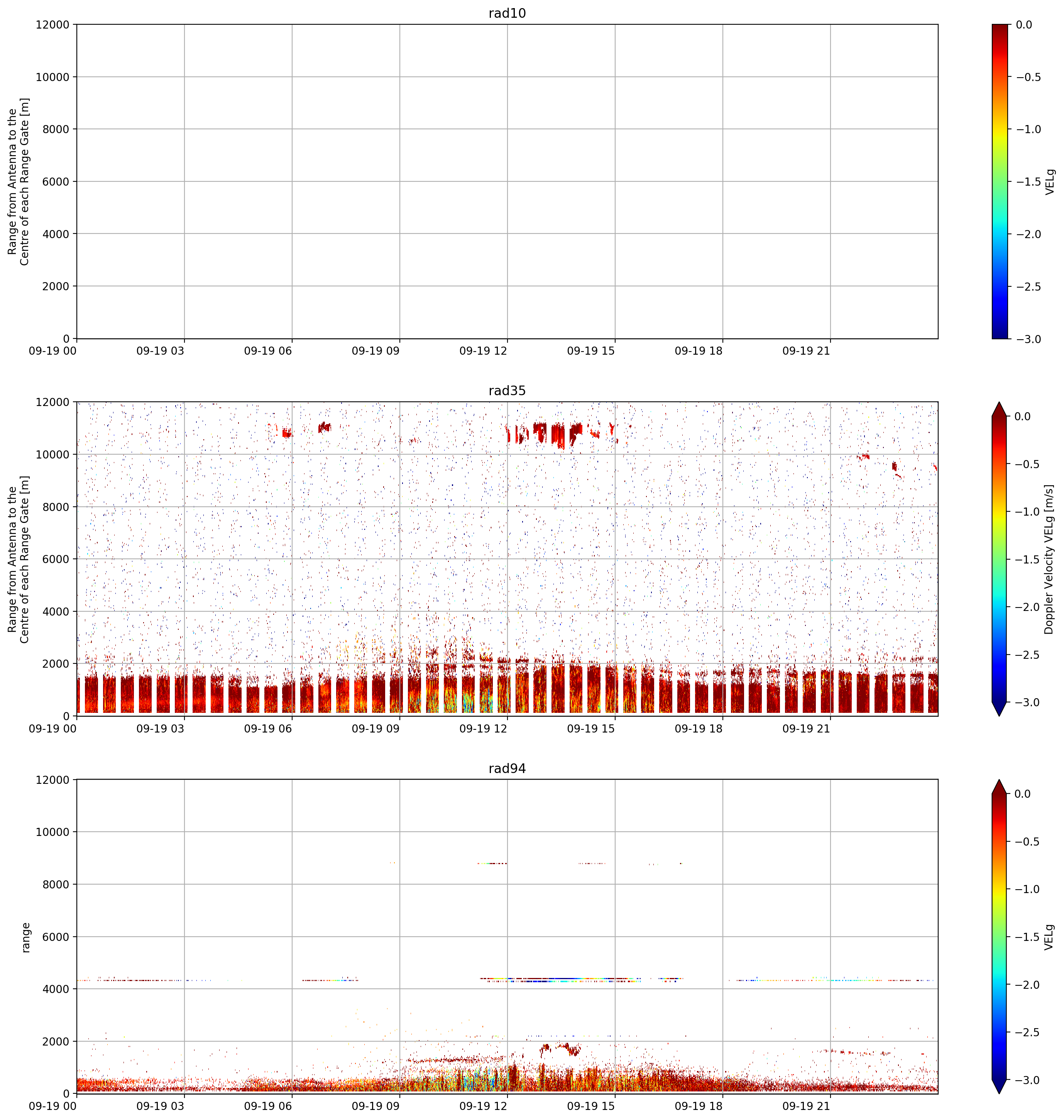
Task: Select the 'Doppler Velocity VELg [m/s]' colorbar label
Action: [1049, 559]
